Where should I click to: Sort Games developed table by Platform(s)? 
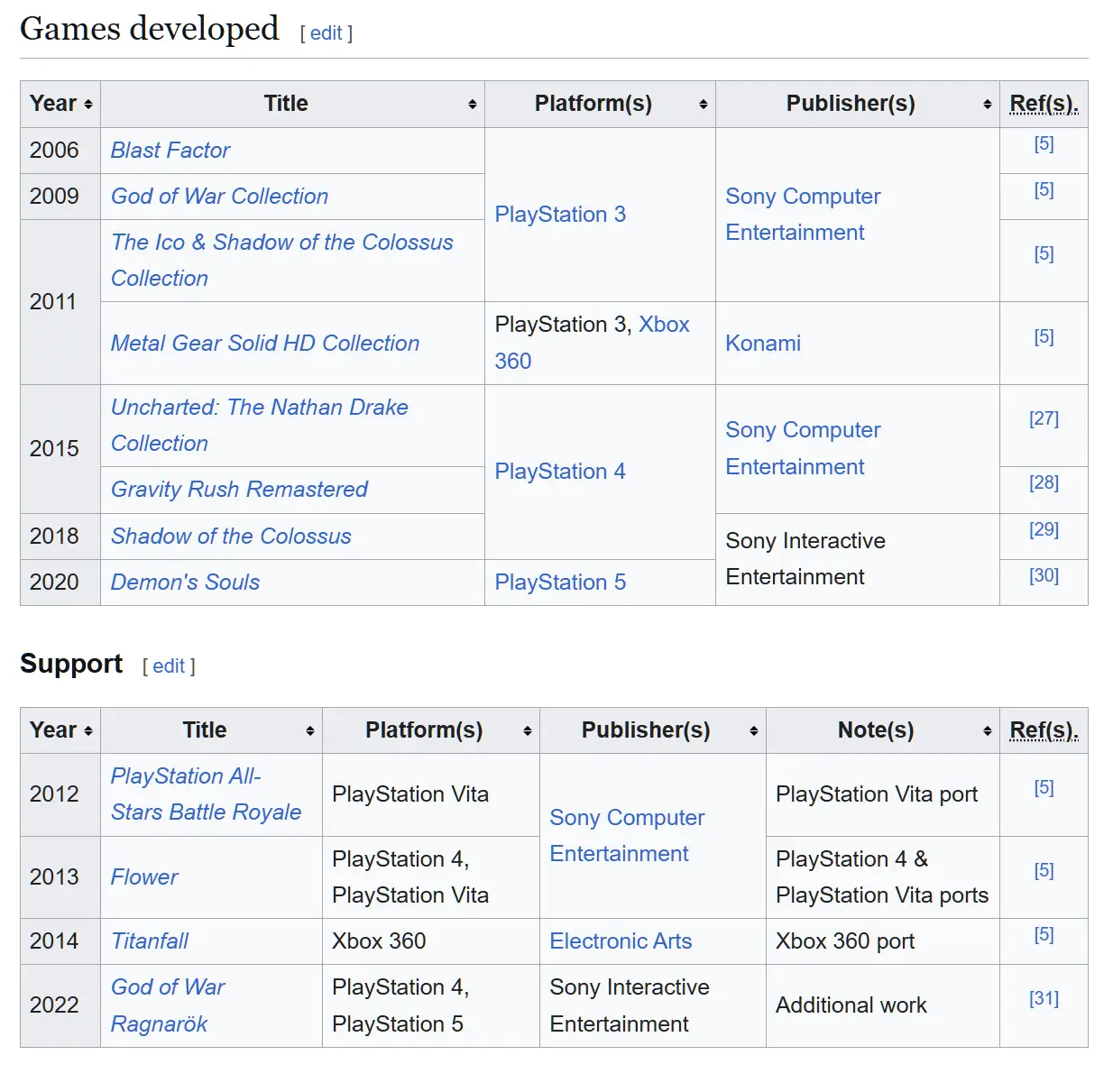point(703,105)
